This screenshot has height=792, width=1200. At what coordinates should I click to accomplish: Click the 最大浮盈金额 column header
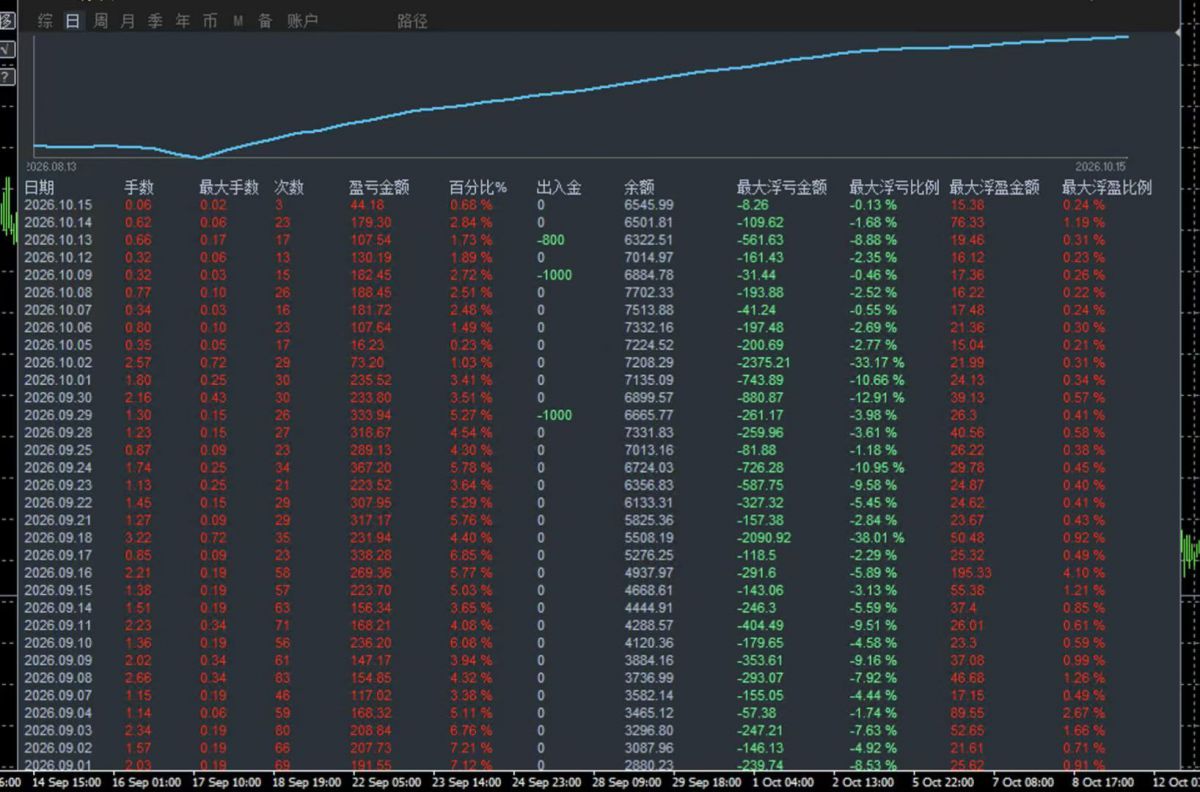tap(994, 187)
